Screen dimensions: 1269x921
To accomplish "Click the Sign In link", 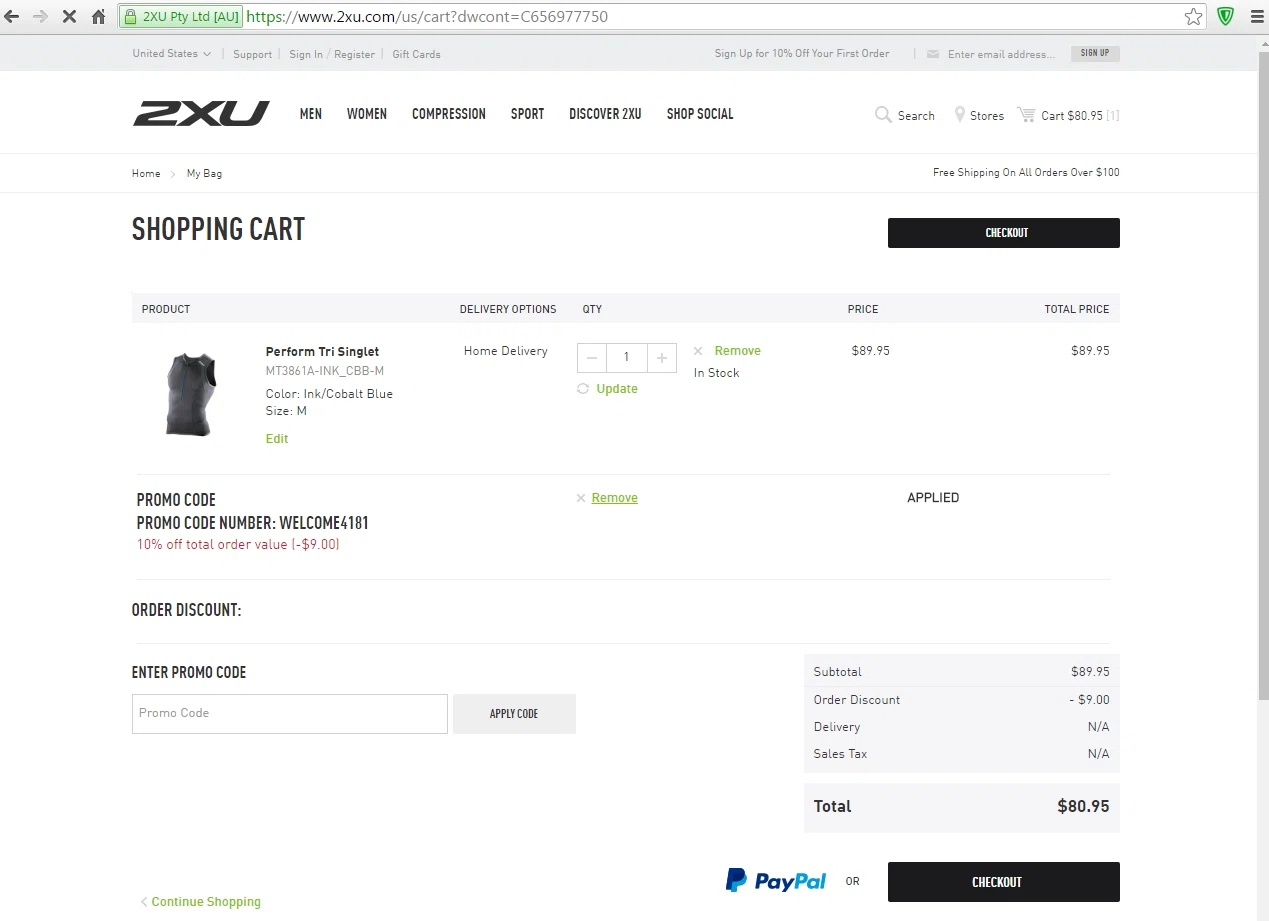I will 306,54.
